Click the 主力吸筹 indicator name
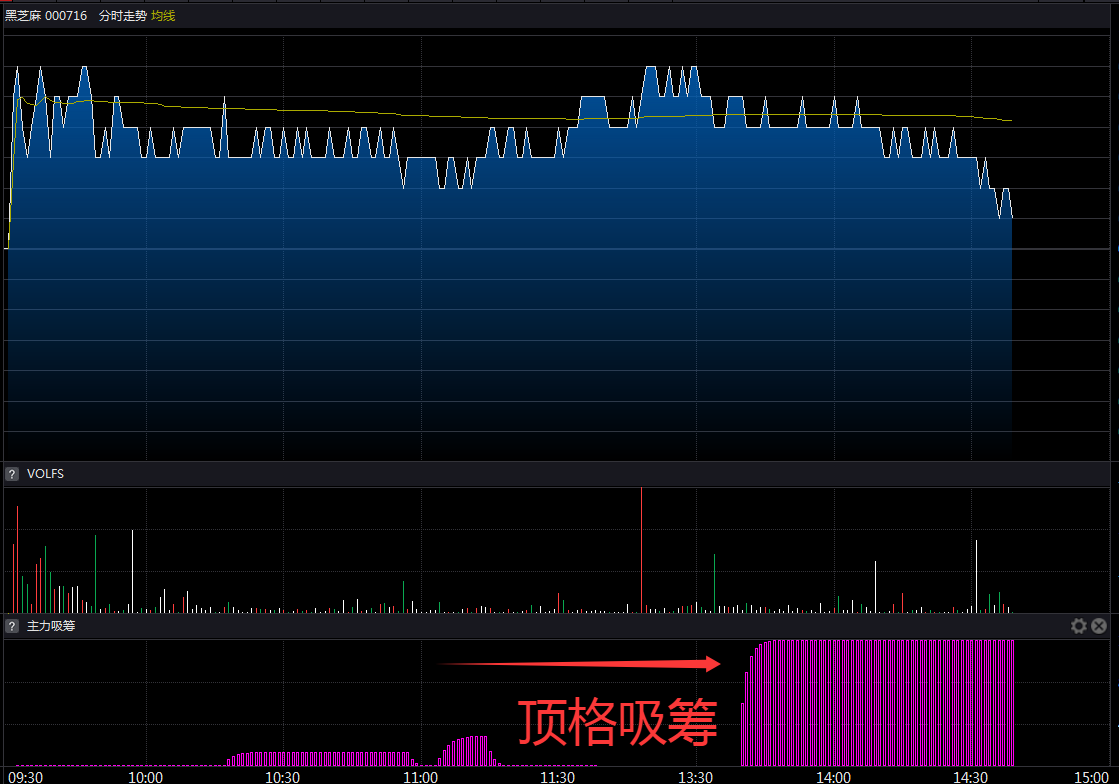1119x784 pixels. click(x=51, y=626)
